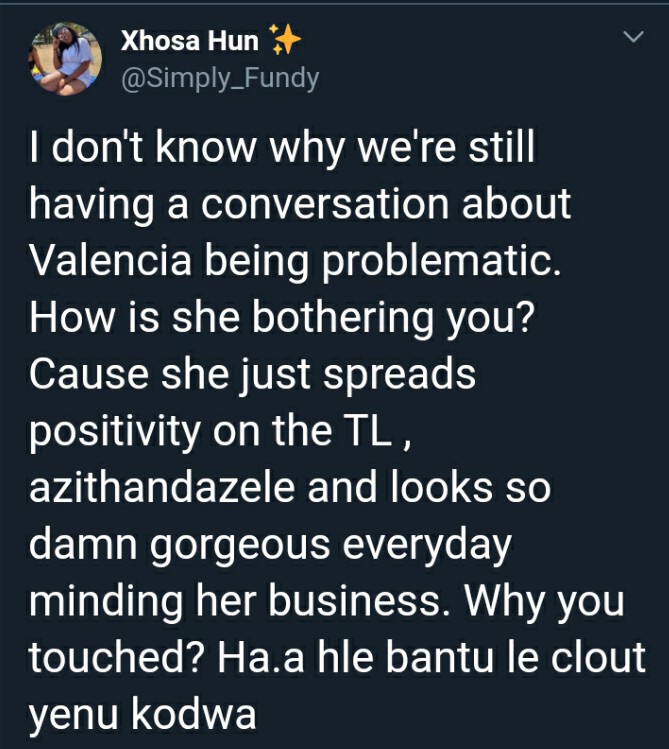Click the sparkles emoji beside the name
This screenshot has height=749, width=669.
285,39
